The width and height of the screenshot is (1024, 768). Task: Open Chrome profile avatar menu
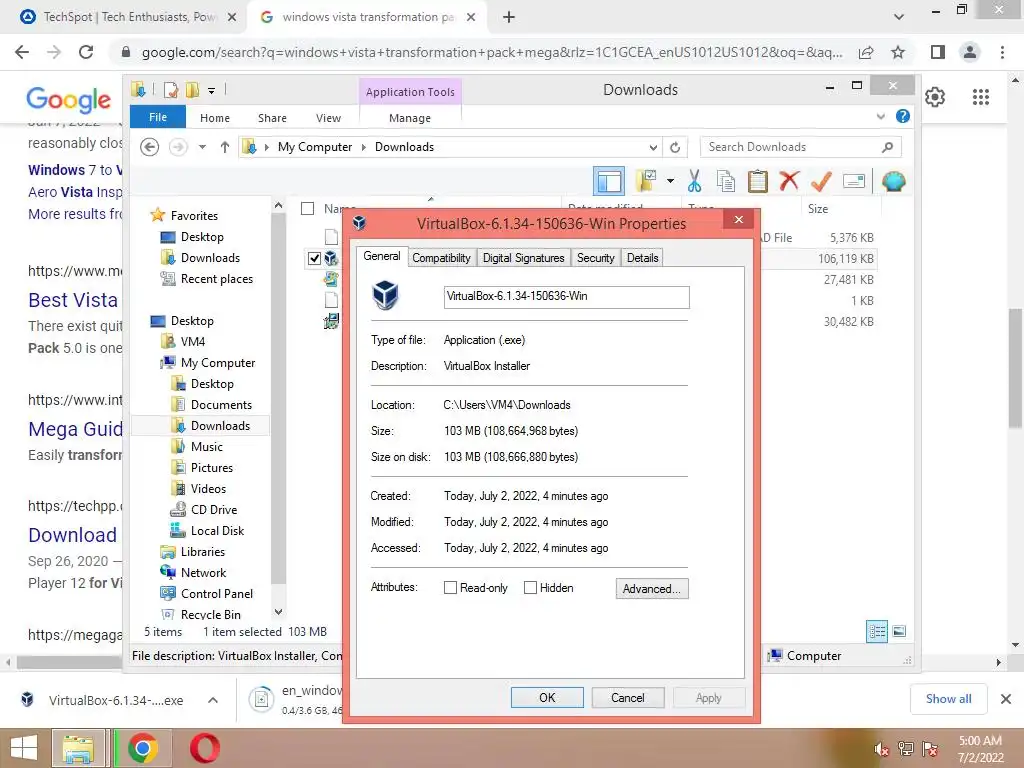pos(970,52)
